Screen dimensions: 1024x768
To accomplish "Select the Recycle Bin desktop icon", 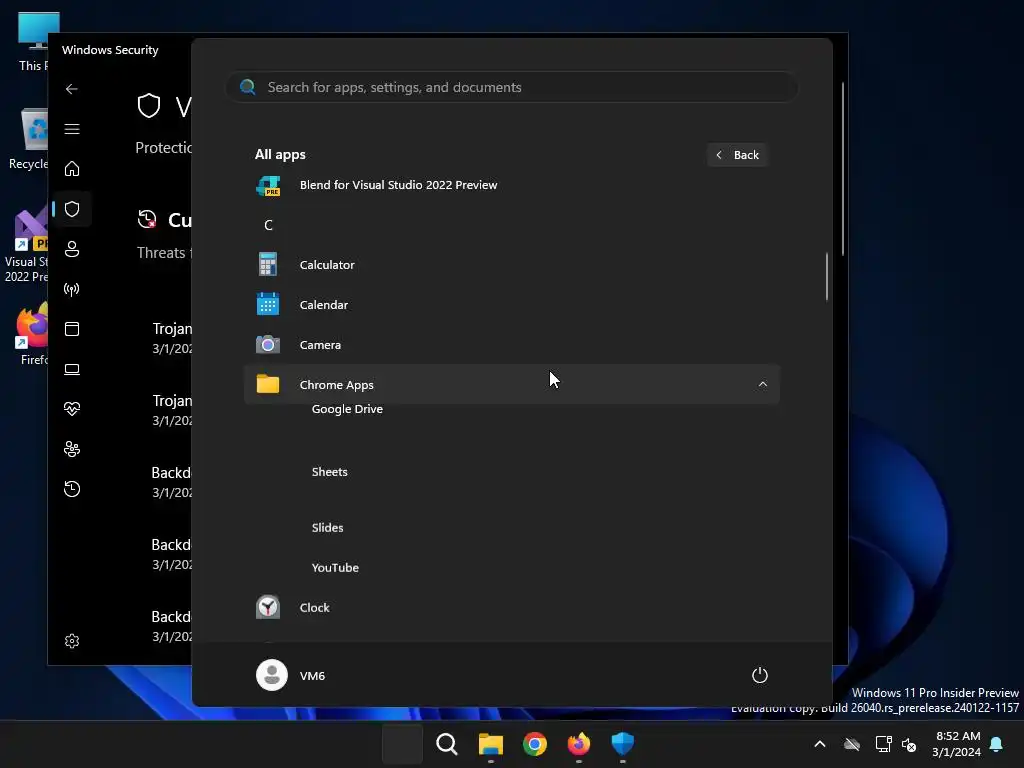I will click(29, 139).
